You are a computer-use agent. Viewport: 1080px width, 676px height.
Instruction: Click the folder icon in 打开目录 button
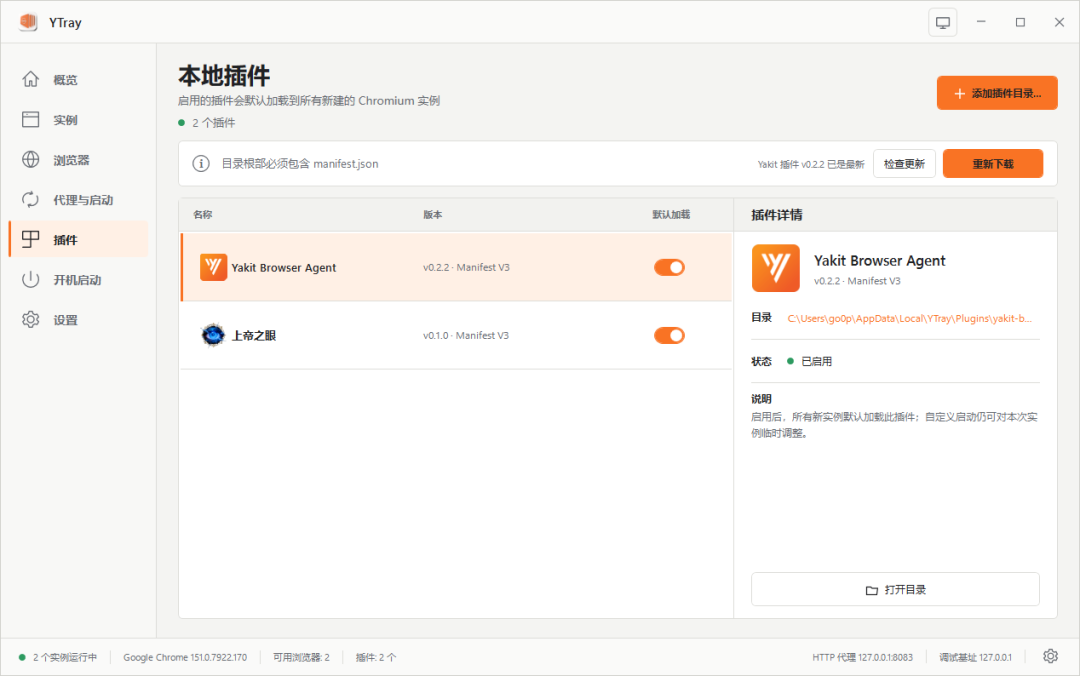click(871, 590)
